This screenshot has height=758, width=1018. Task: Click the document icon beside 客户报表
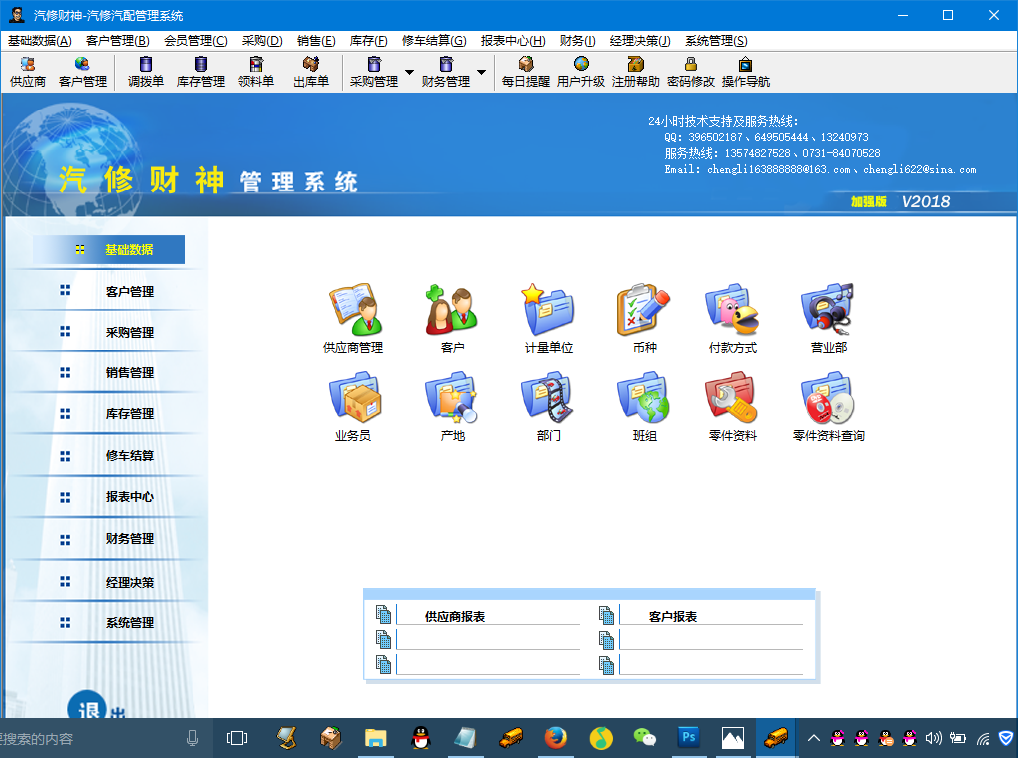(x=606, y=615)
